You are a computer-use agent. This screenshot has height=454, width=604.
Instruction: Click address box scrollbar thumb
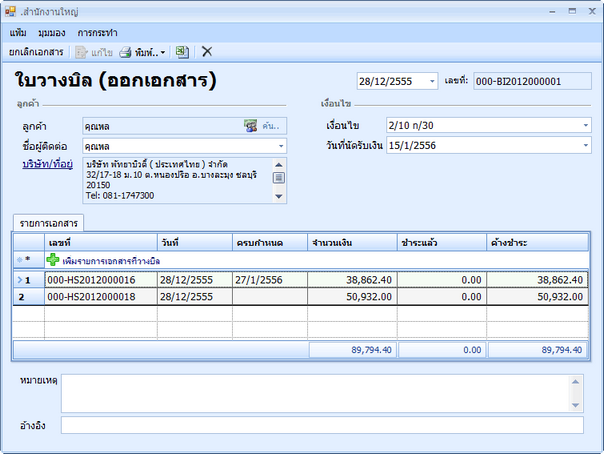[x=279, y=178]
